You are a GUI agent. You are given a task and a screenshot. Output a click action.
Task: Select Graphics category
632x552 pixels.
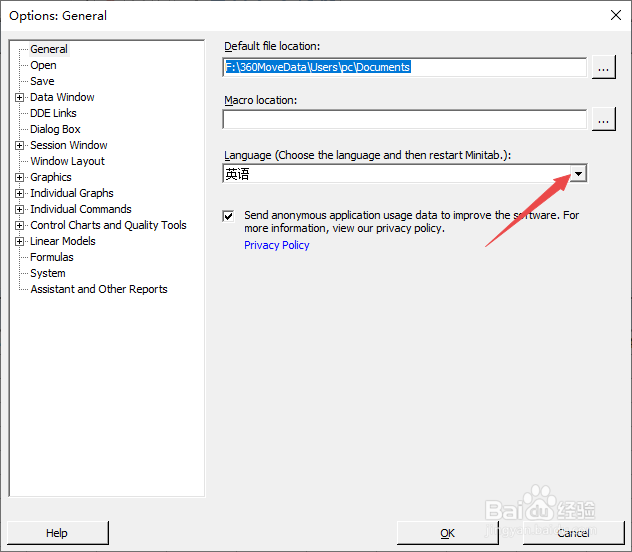(51, 177)
